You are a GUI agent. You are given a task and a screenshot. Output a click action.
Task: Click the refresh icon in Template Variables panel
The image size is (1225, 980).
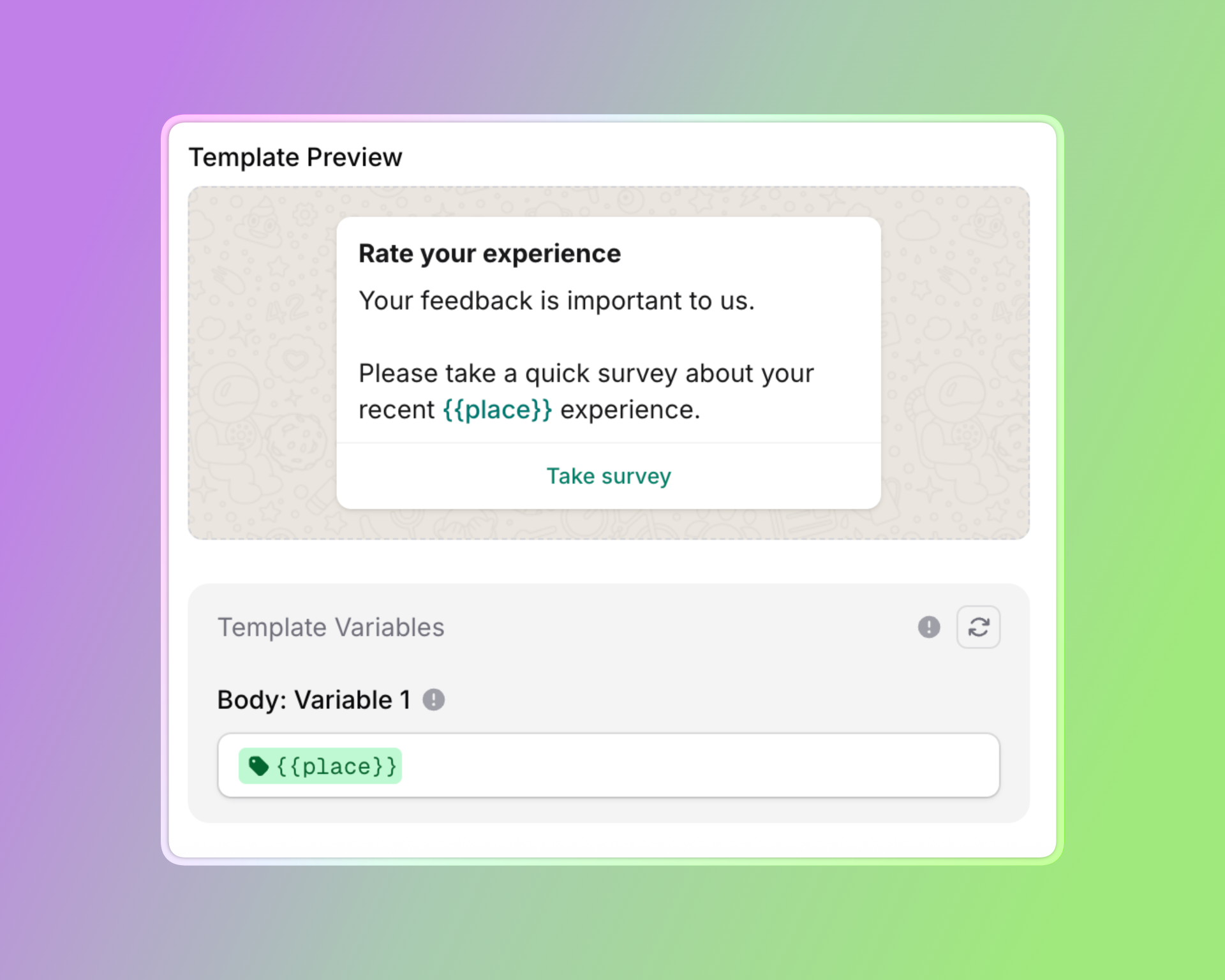click(978, 627)
